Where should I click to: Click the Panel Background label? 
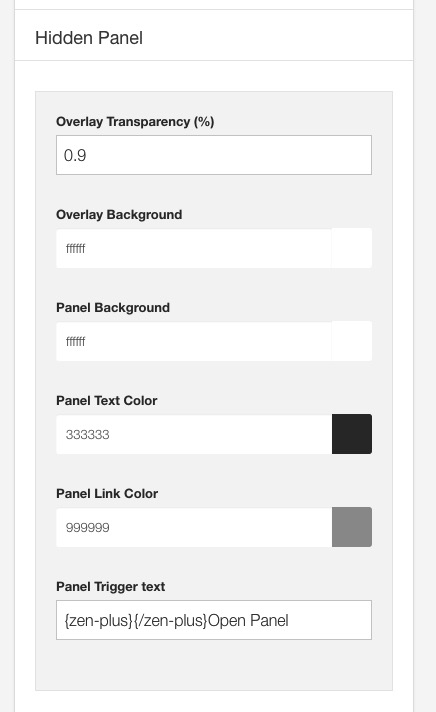(113, 307)
